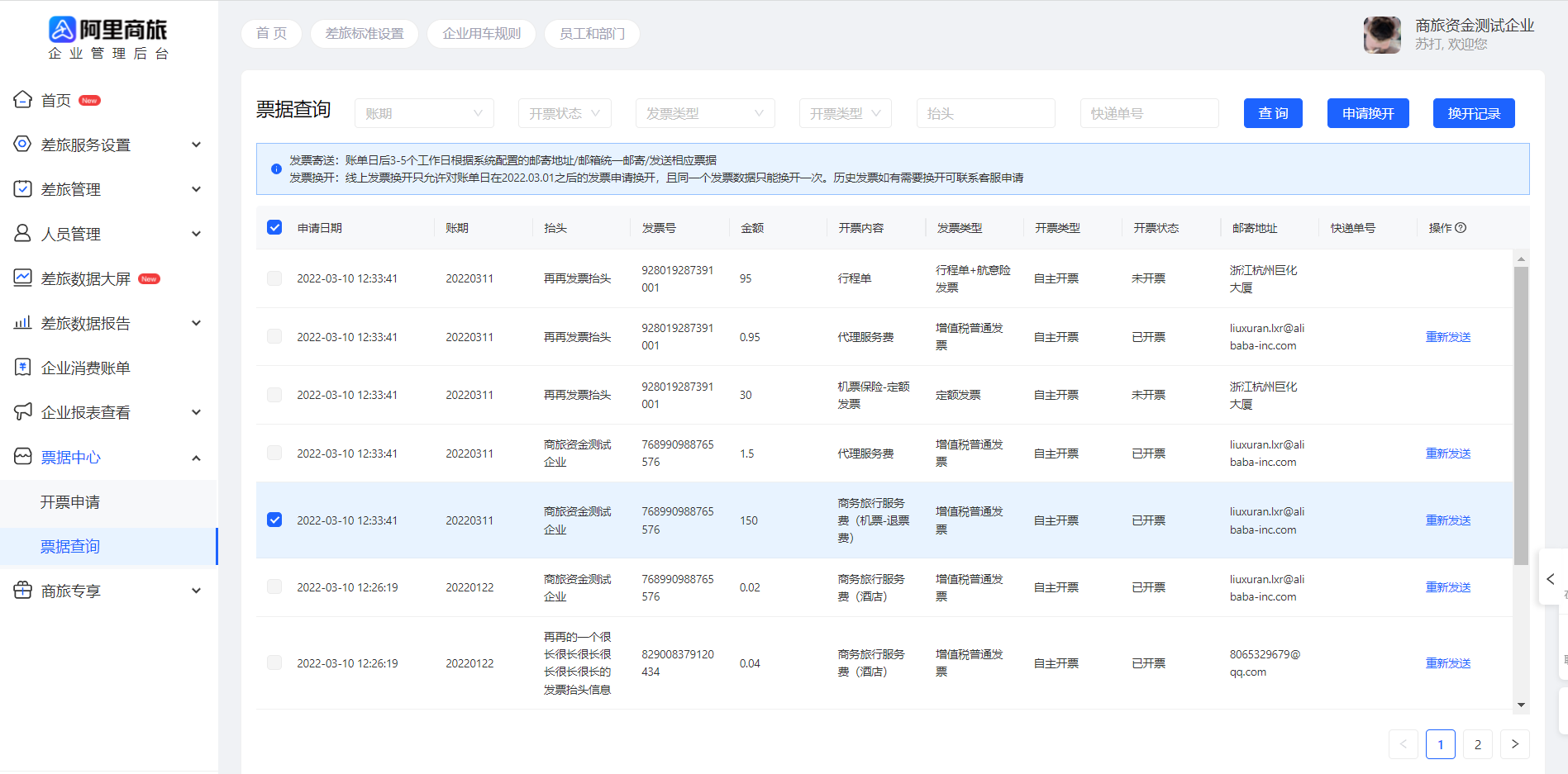Click the next page arrow in pagination

[1515, 744]
